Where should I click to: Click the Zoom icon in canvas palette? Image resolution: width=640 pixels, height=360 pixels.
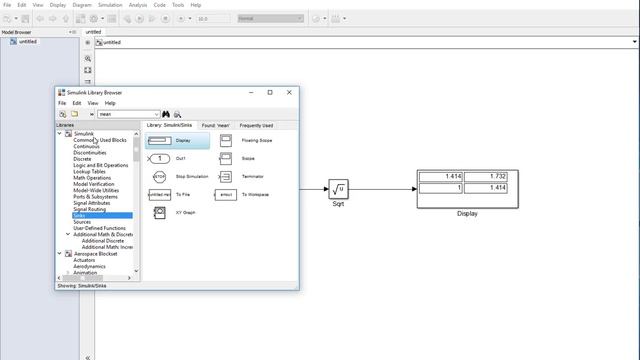pos(88,59)
